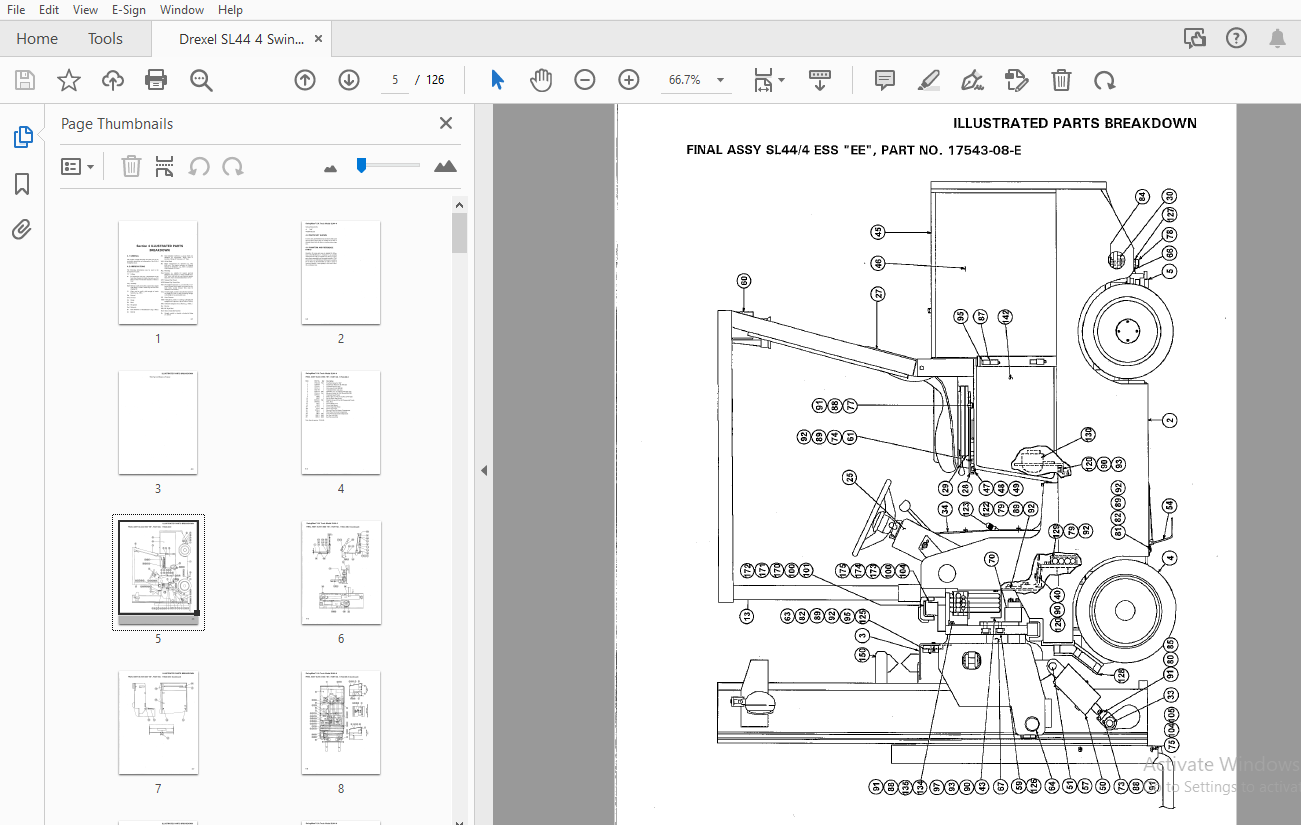Open the Window menu
Image resolution: width=1301 pixels, height=825 pixels.
tap(182, 9)
